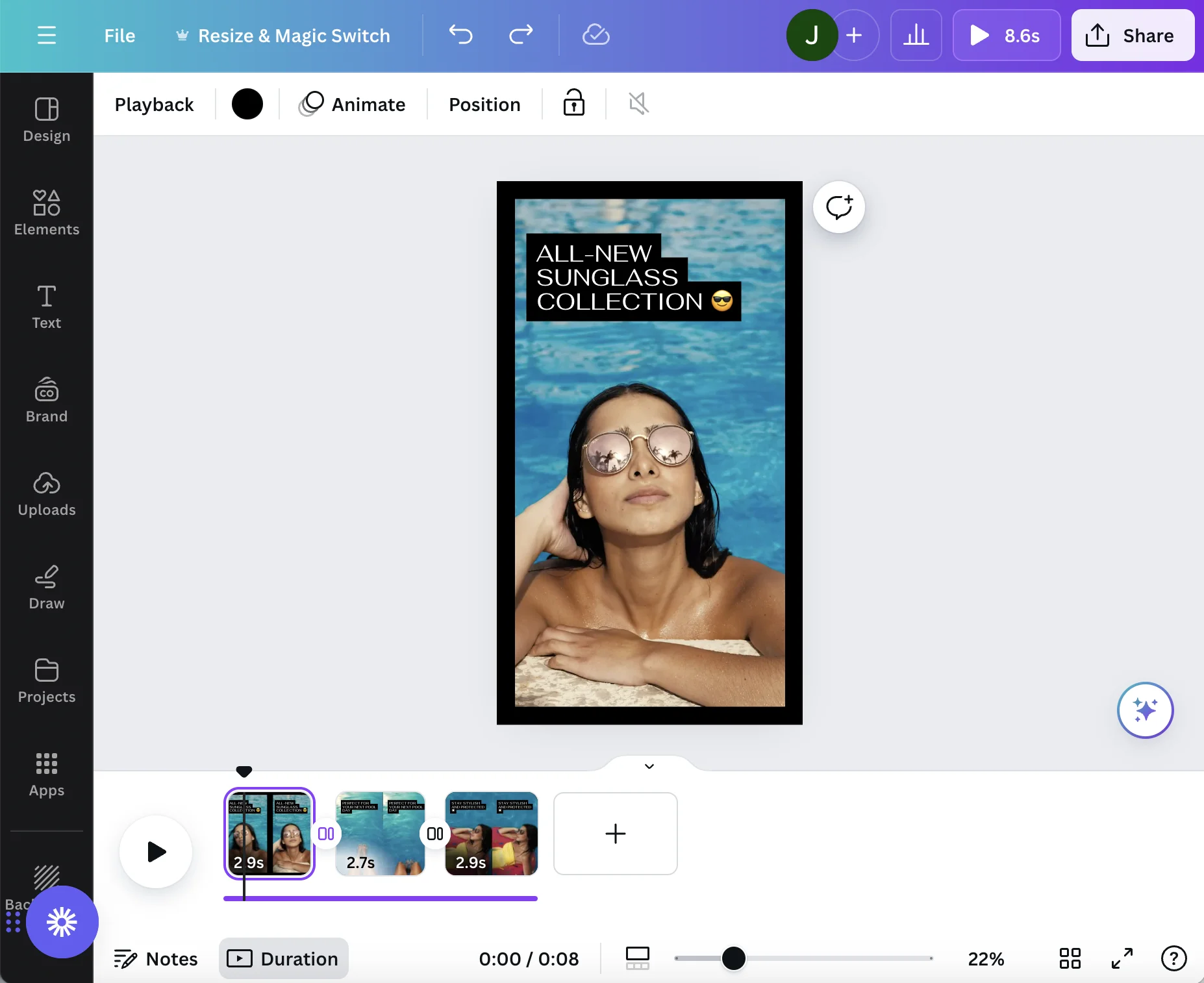The width and height of the screenshot is (1204, 983).
Task: Click the Animate button
Action: point(353,104)
